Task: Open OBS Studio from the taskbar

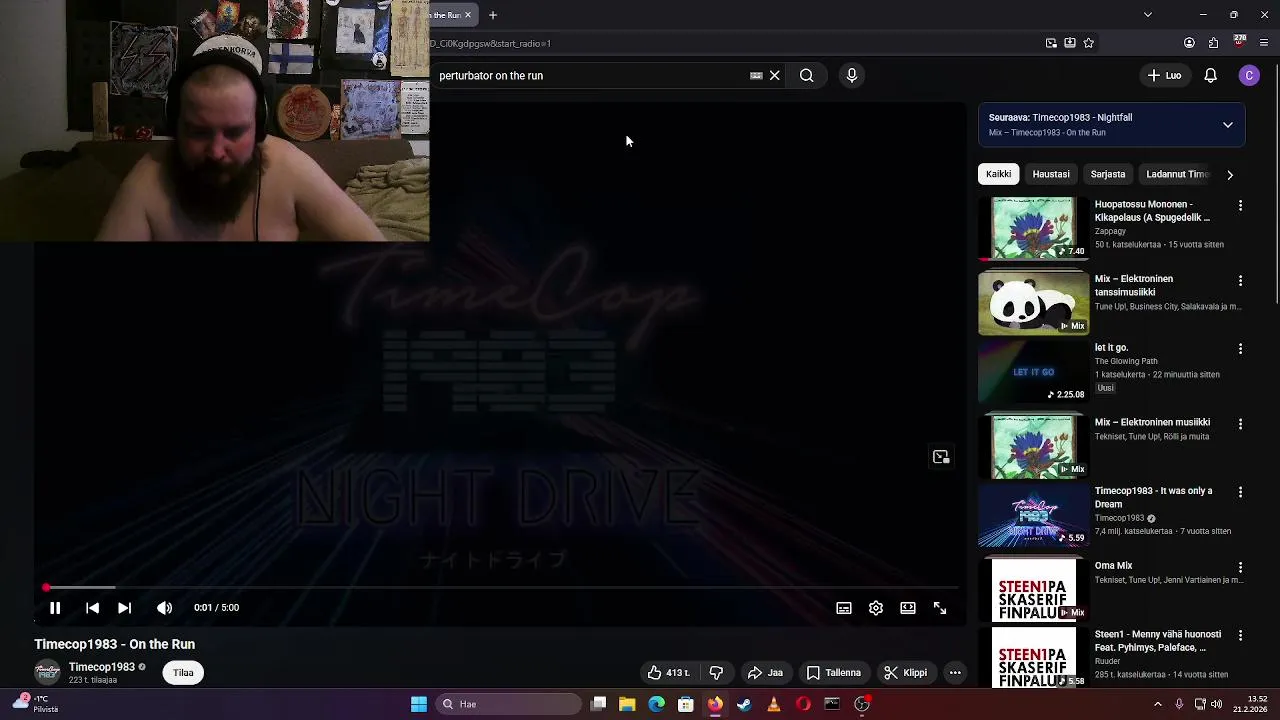Action: click(x=862, y=704)
